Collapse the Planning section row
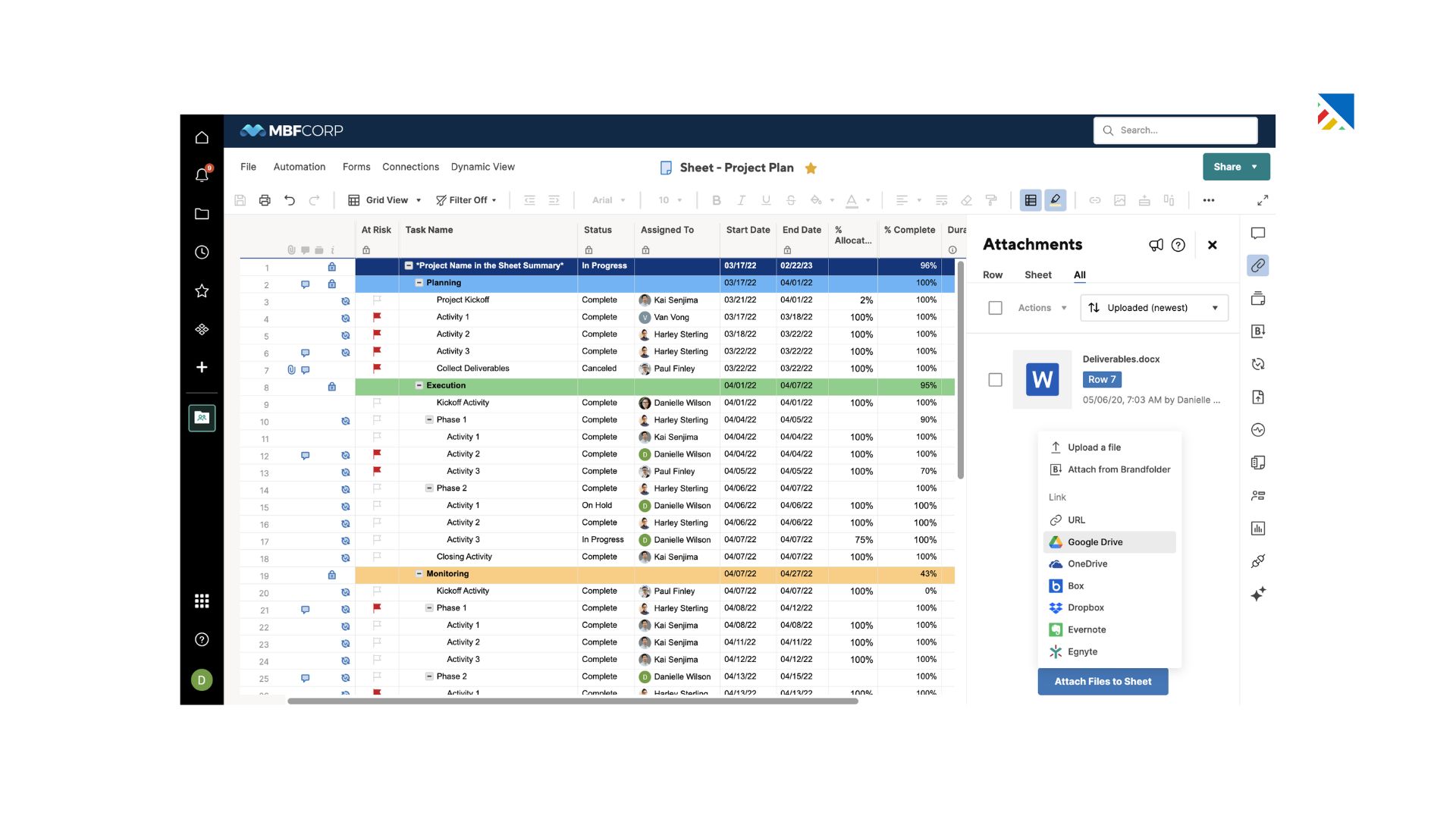The image size is (1456, 819). (419, 282)
